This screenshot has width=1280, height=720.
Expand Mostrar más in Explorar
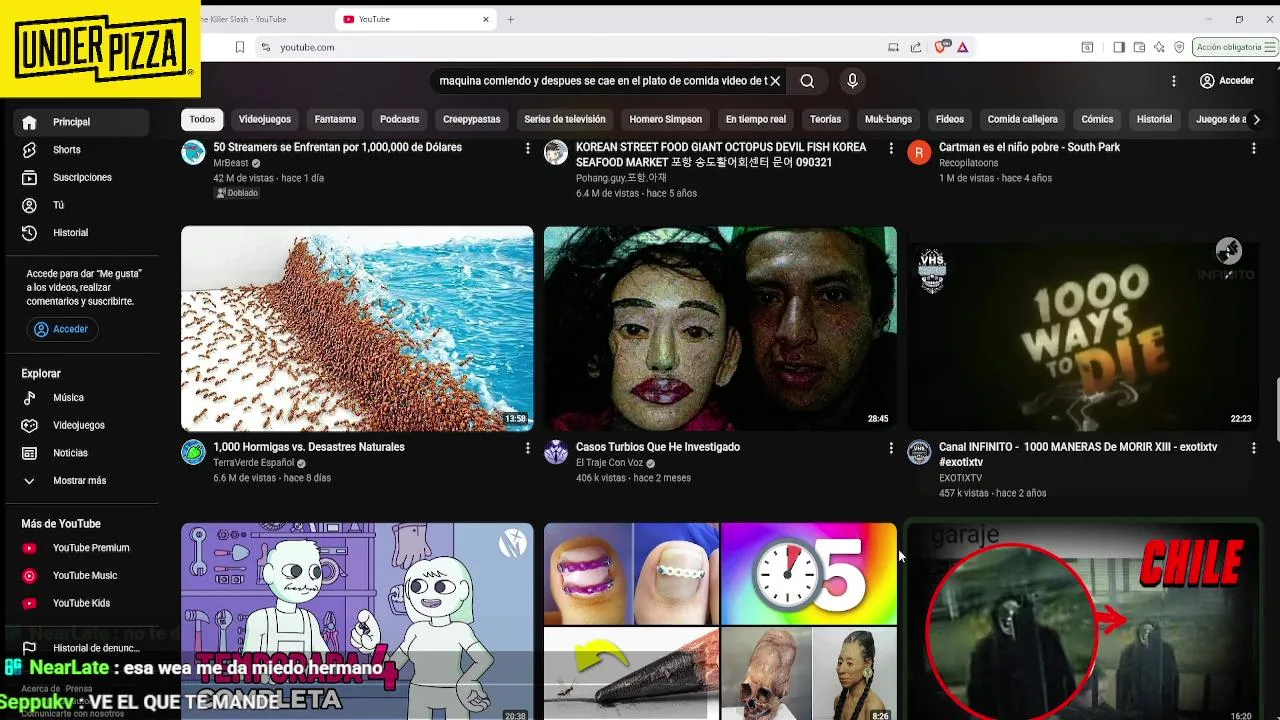[80, 481]
